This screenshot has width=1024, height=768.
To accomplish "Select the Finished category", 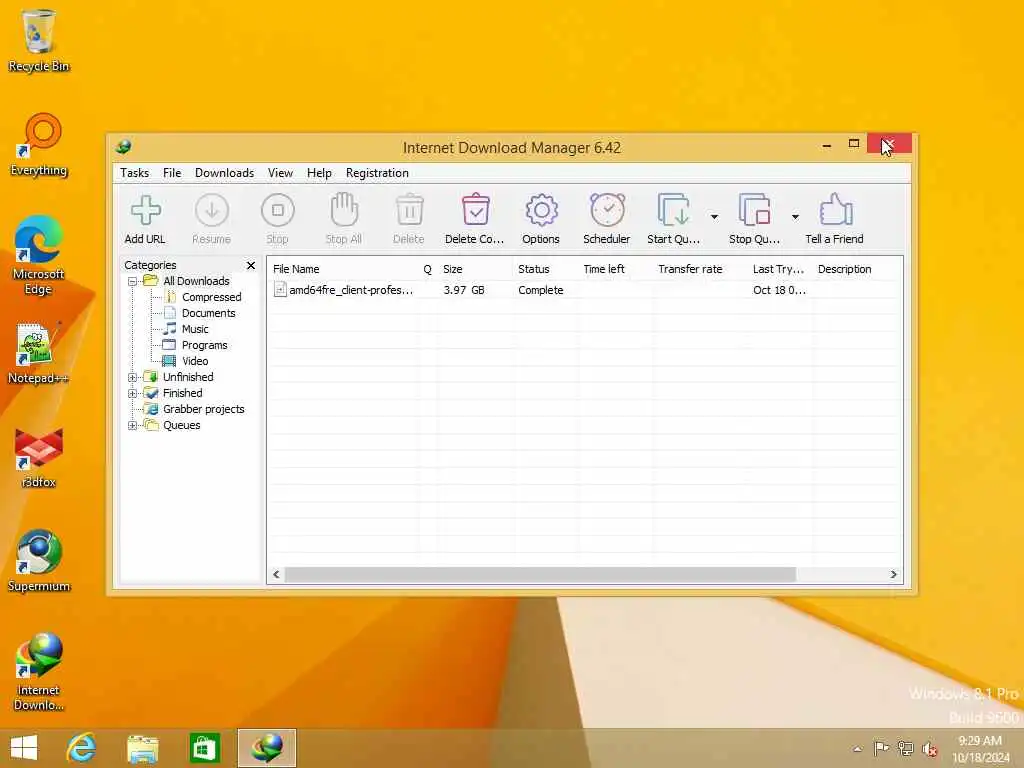I will [x=182, y=393].
